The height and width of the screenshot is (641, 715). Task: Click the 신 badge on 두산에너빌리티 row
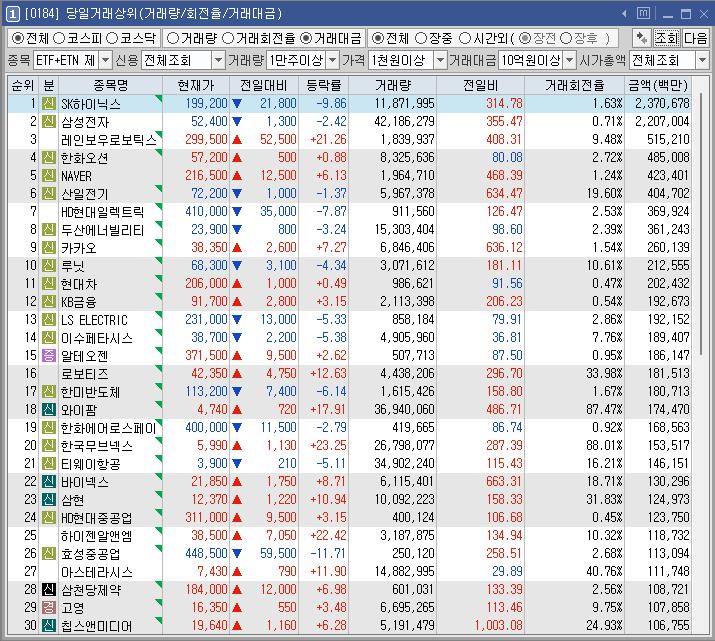(49, 229)
